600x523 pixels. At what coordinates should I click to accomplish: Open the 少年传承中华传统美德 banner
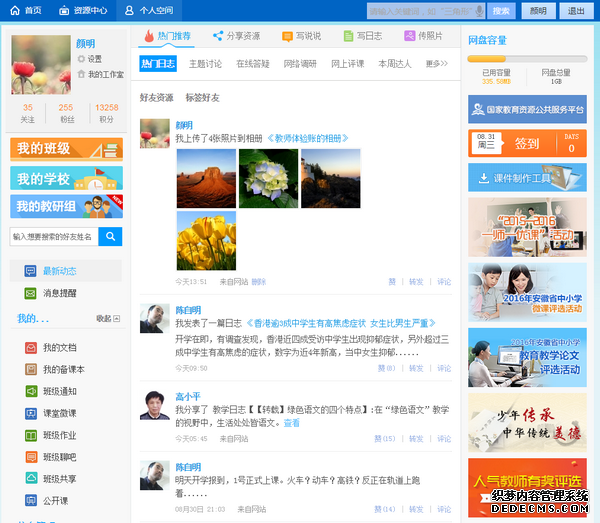pos(527,422)
